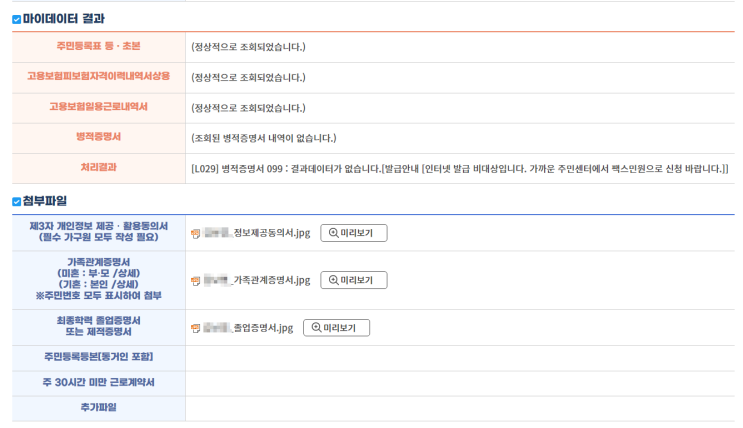
Task: Open the 정보제공동의서.jpg attachment link
Action: 270,234
